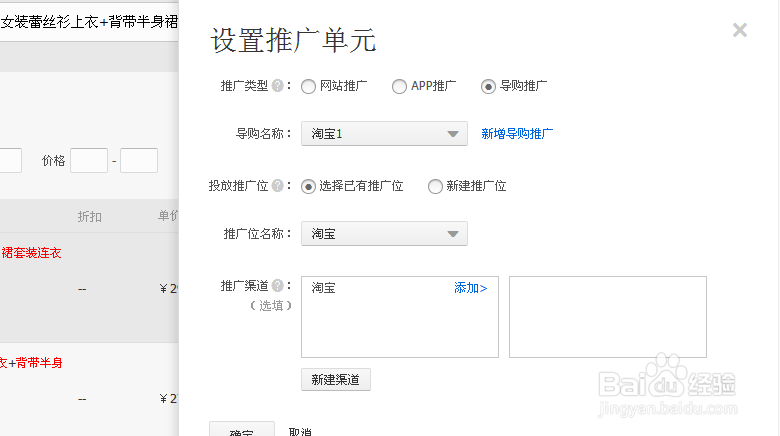
Task: Click the 新建渠道 button
Action: tap(336, 380)
